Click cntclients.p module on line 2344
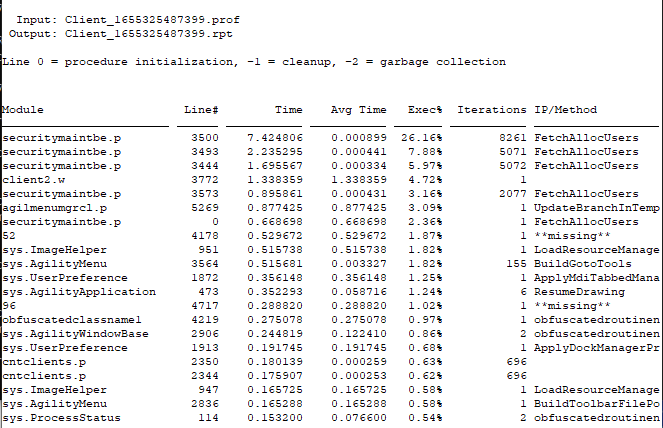Viewport: 663px width, 428px height. tap(44, 376)
